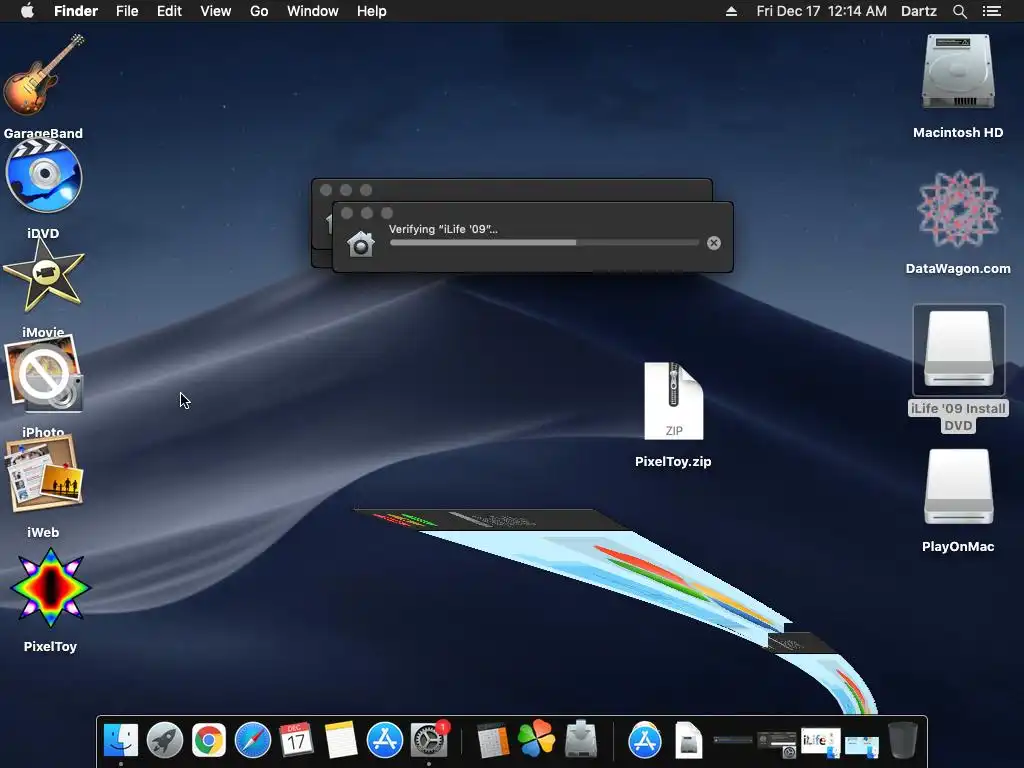Launch Safari from the Dock

[x=253, y=741]
